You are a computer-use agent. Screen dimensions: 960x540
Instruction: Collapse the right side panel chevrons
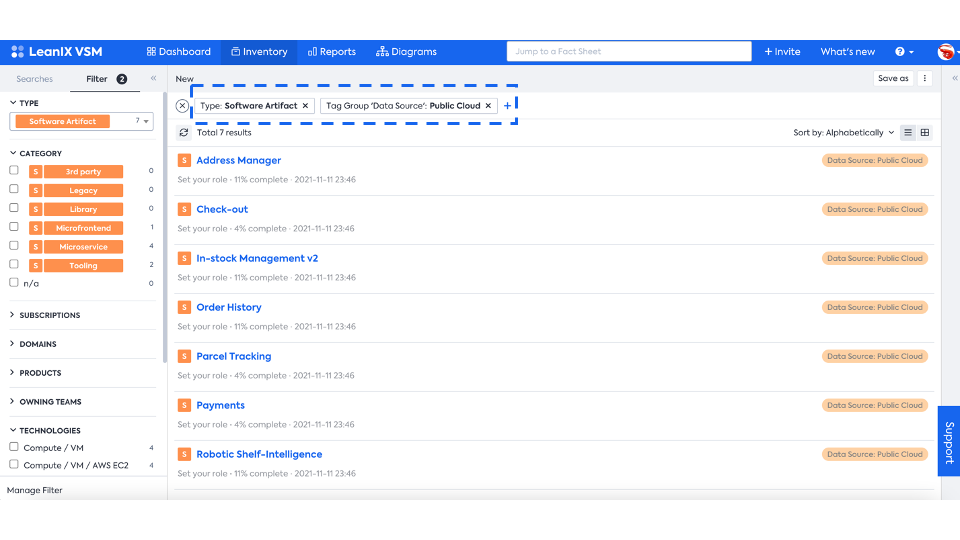click(954, 78)
